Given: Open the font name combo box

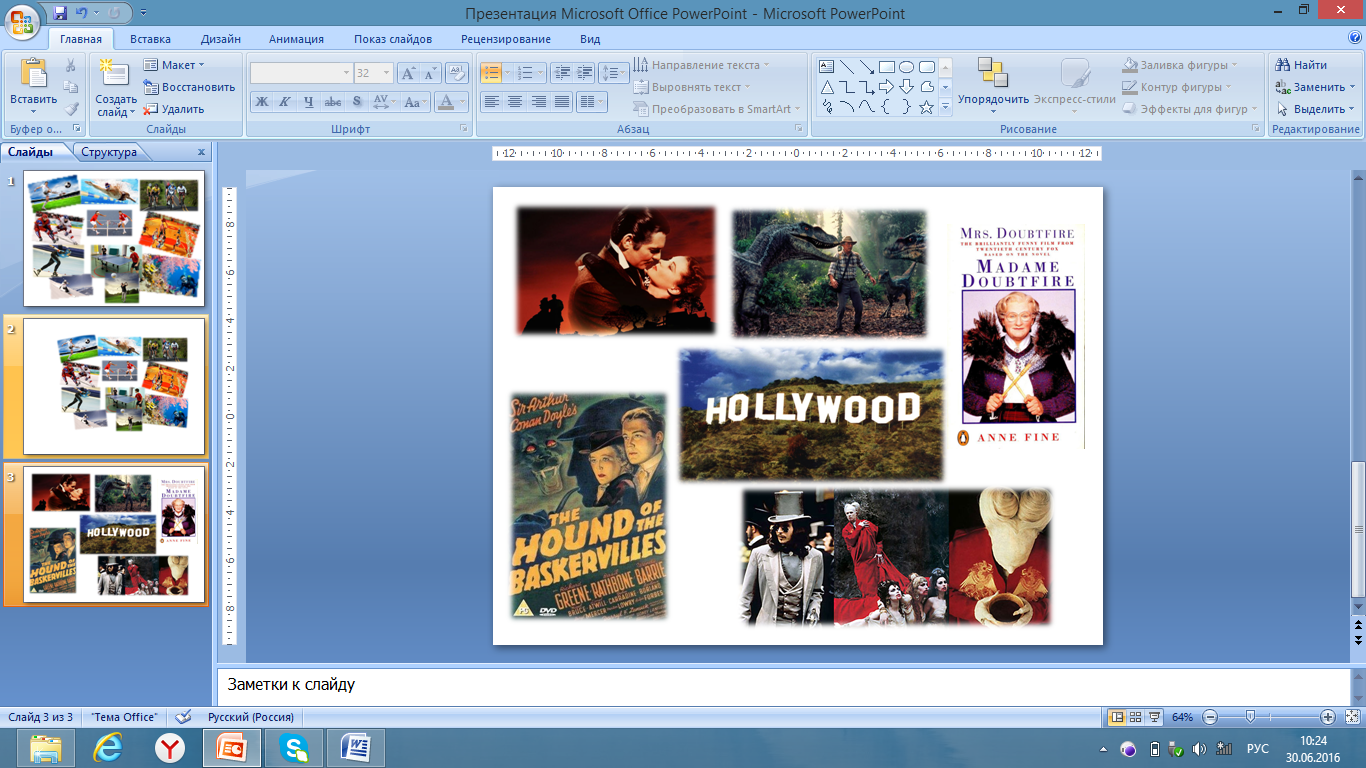Looking at the screenshot, I should point(301,73).
